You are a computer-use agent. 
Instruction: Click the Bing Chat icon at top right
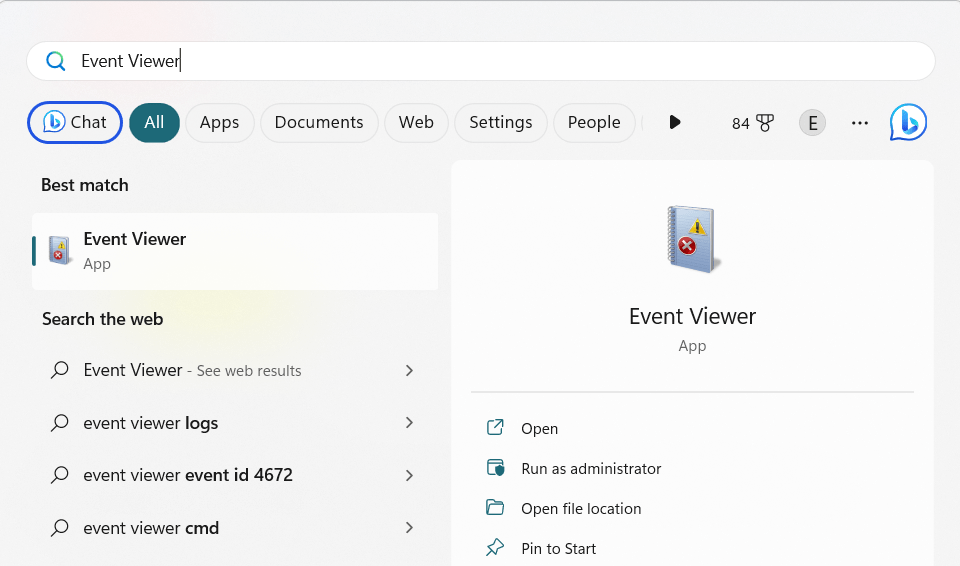[908, 122]
